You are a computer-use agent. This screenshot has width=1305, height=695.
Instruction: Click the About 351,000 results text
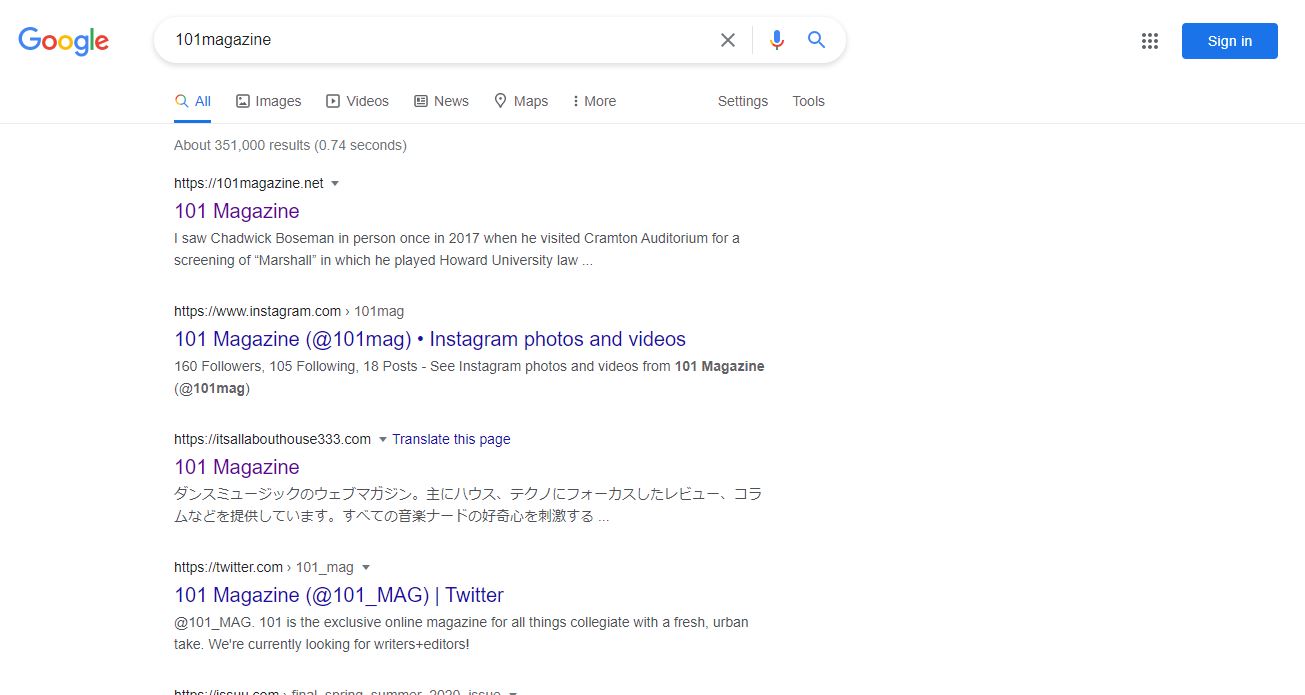(x=290, y=145)
